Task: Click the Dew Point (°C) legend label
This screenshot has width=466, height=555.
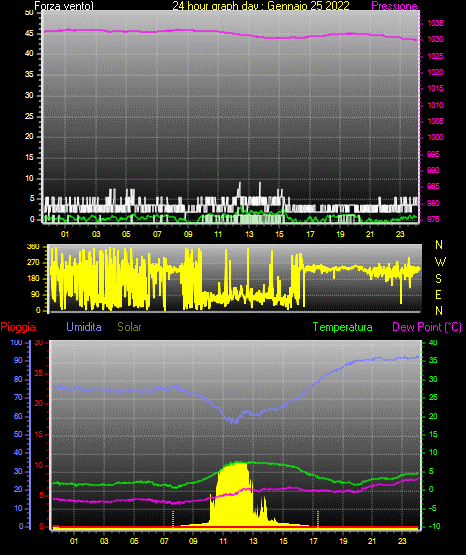Action: point(427,327)
